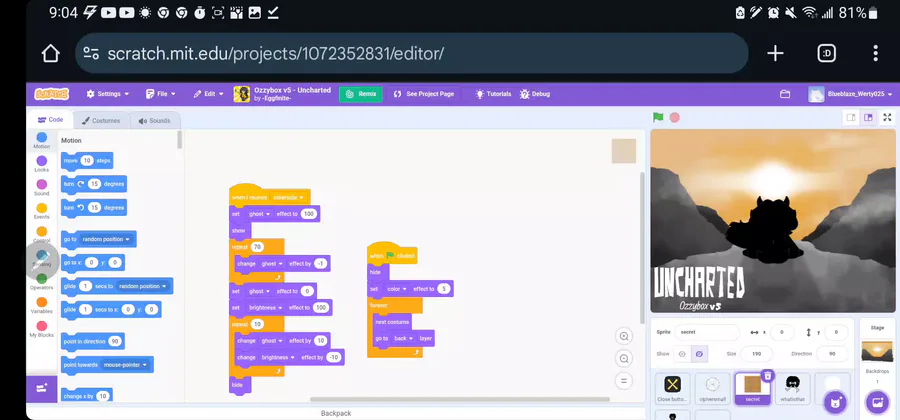Reset the workspace zoom level
The image size is (900, 420).
624,380
